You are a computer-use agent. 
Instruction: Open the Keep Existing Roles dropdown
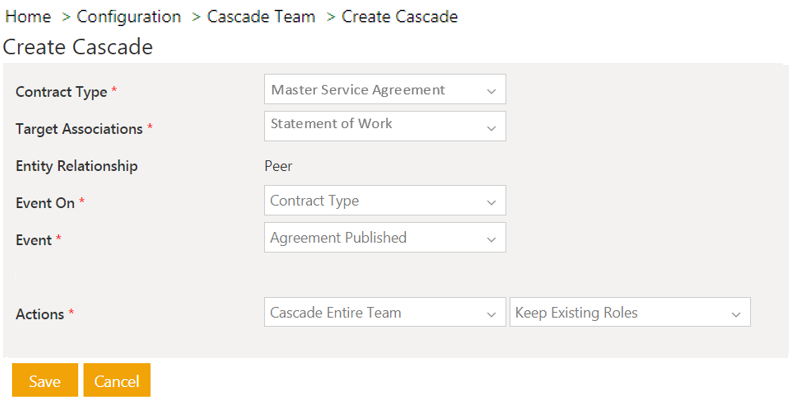point(629,313)
